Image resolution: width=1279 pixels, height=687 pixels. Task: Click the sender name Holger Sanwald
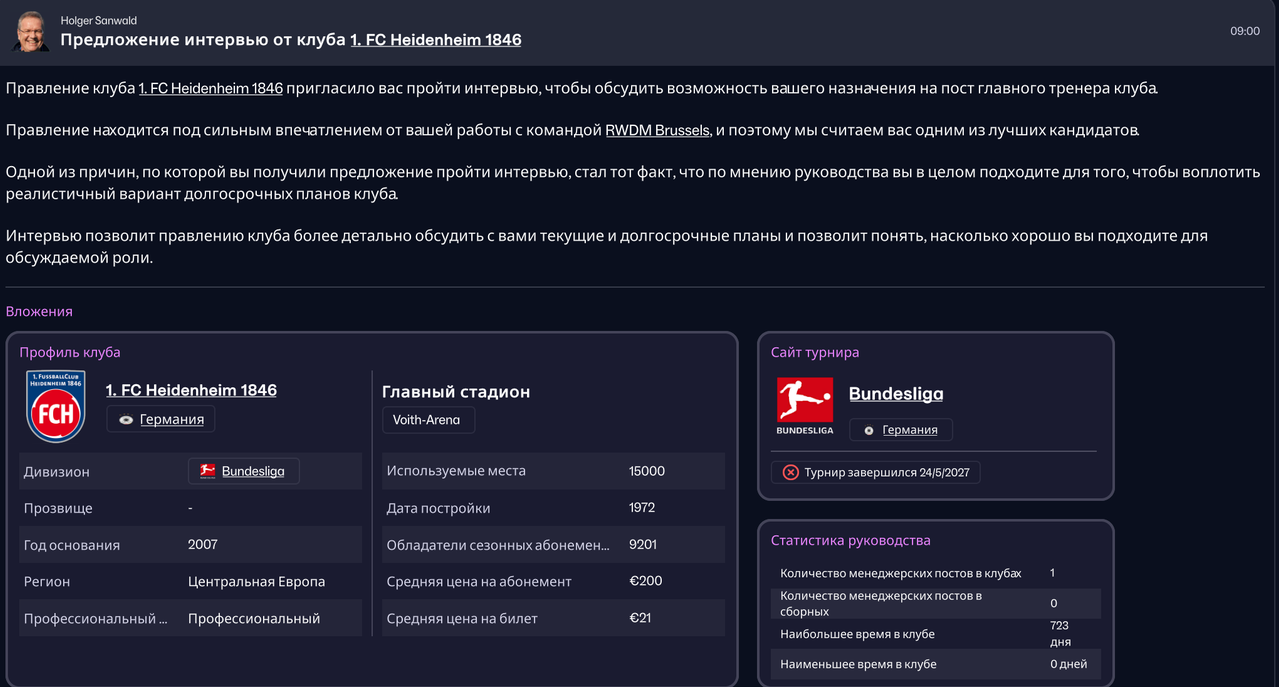(99, 20)
